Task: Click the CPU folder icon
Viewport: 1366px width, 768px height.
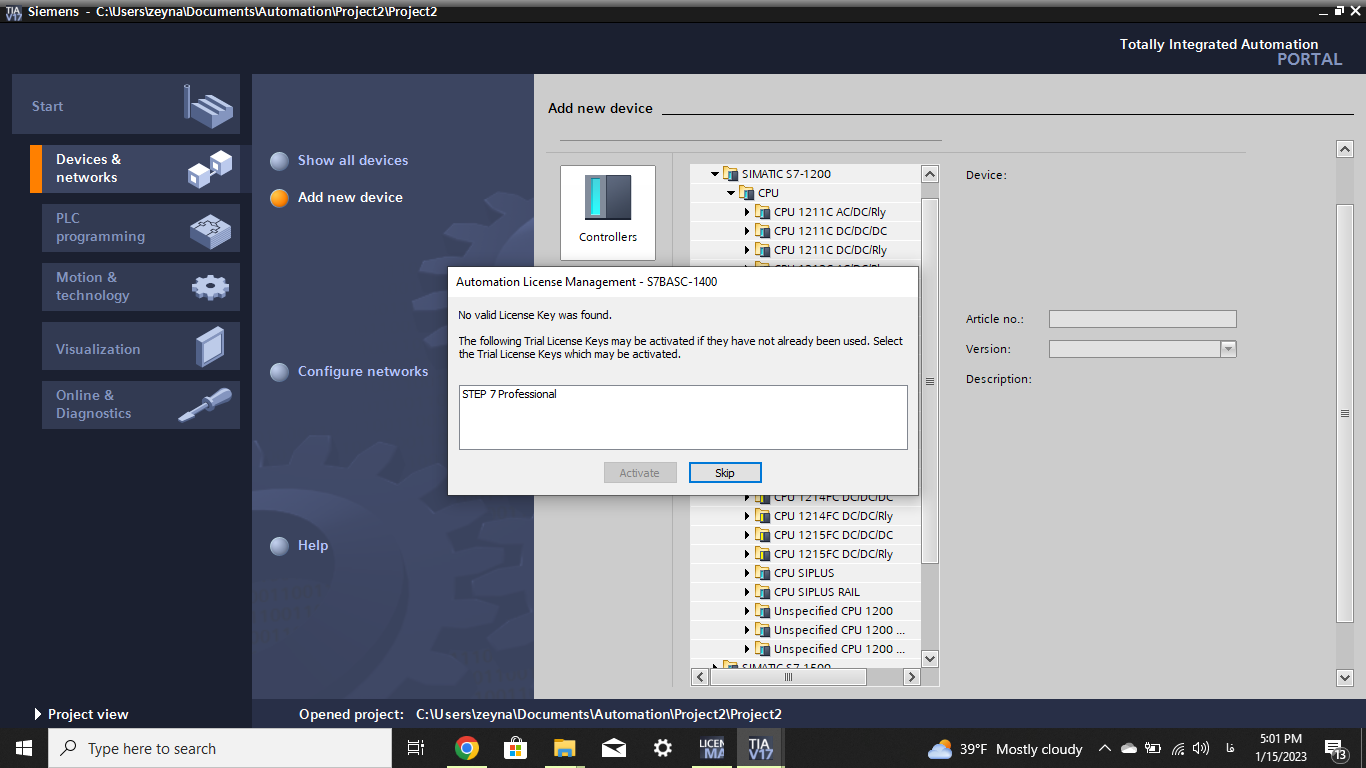Action: [747, 193]
